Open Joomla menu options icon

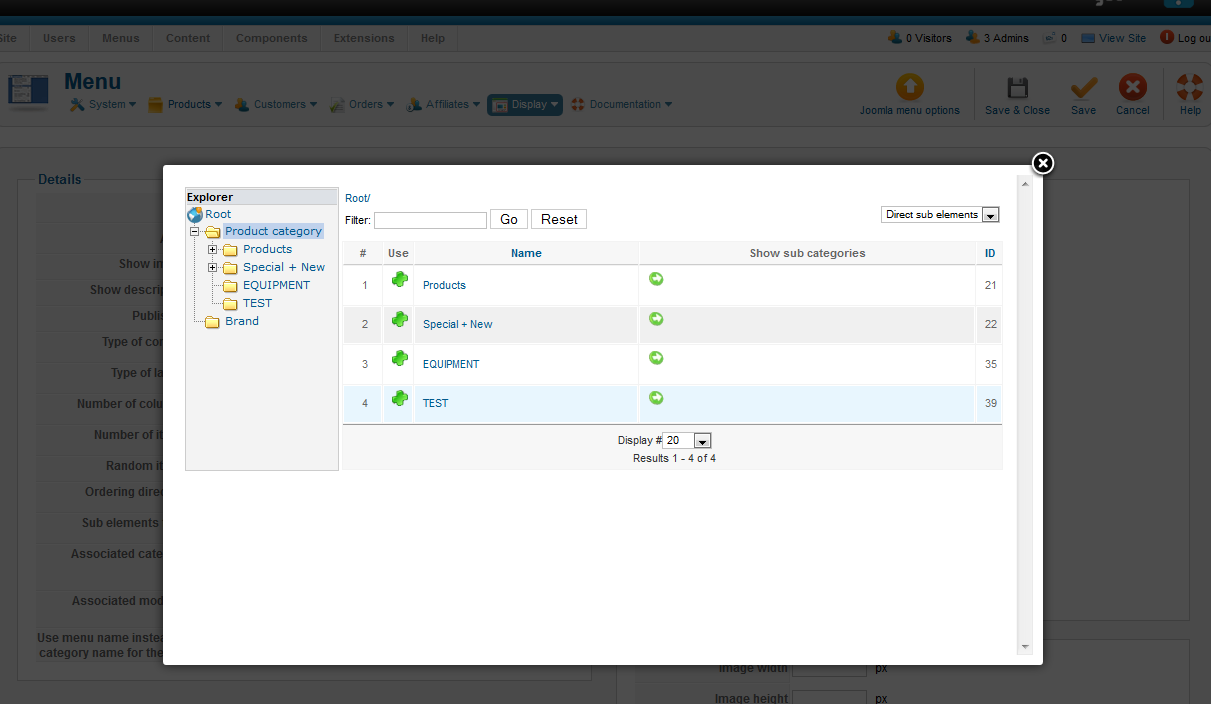coord(909,87)
